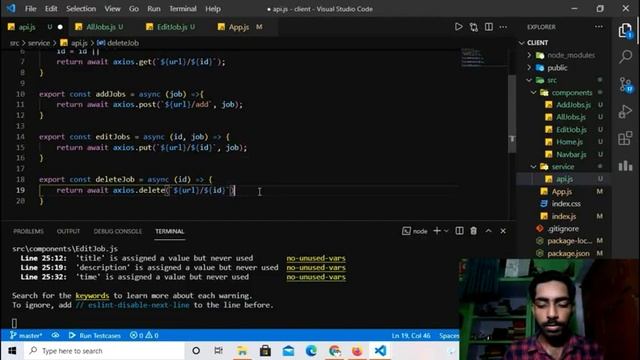Click the code minimap preview

point(484,57)
